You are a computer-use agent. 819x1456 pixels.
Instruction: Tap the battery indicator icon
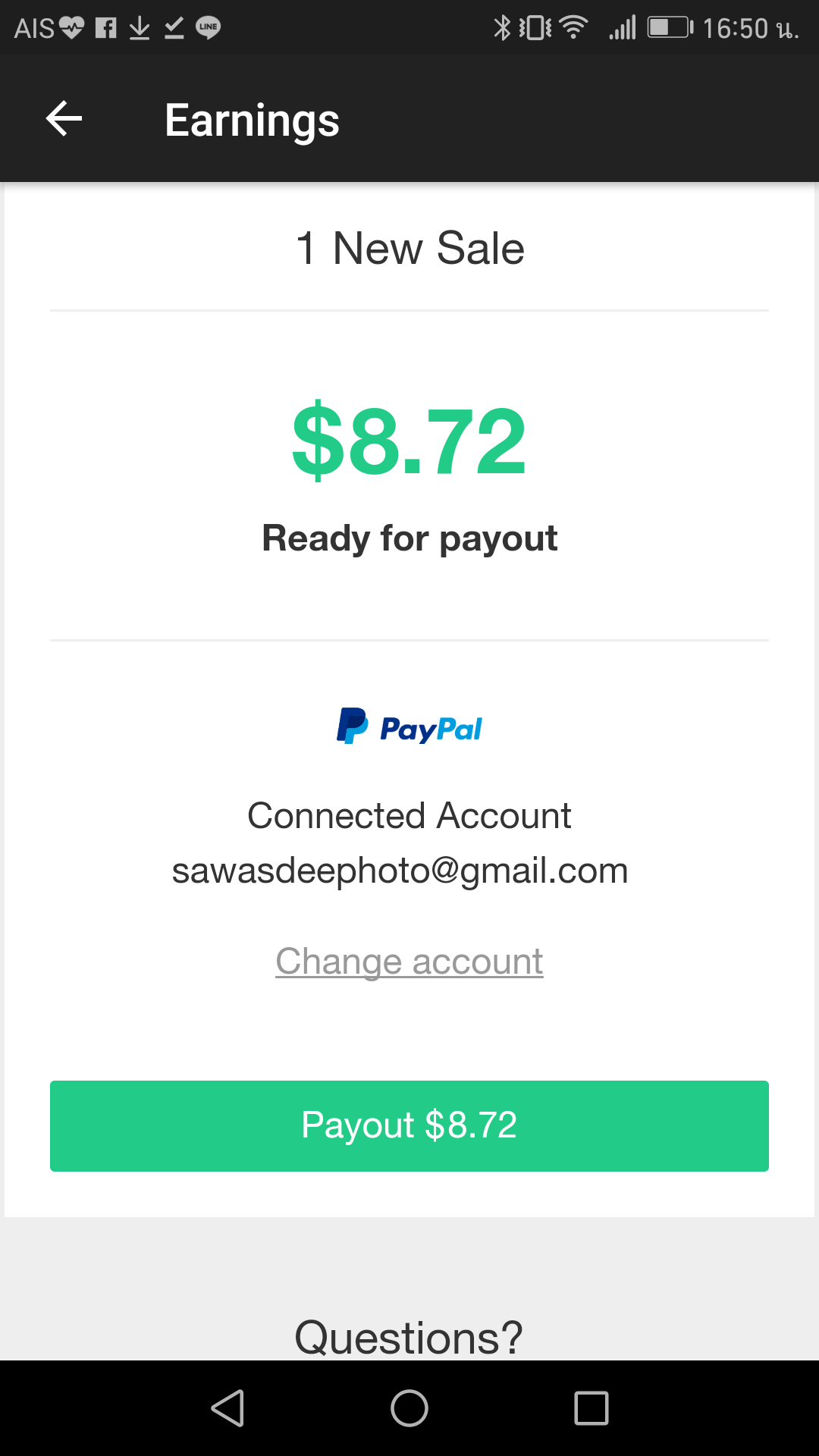click(670, 28)
